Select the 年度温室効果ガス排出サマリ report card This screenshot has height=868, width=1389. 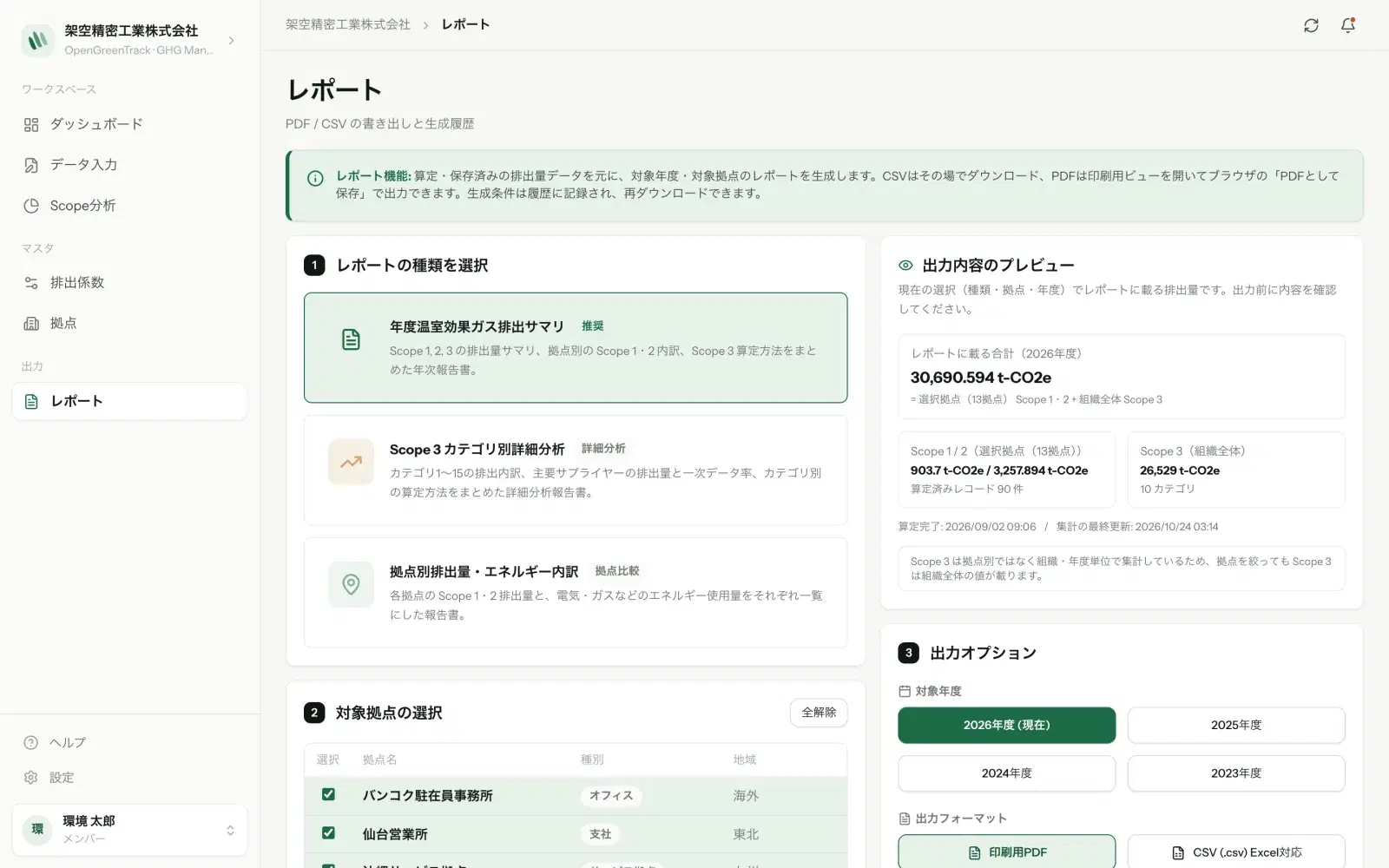click(x=576, y=347)
